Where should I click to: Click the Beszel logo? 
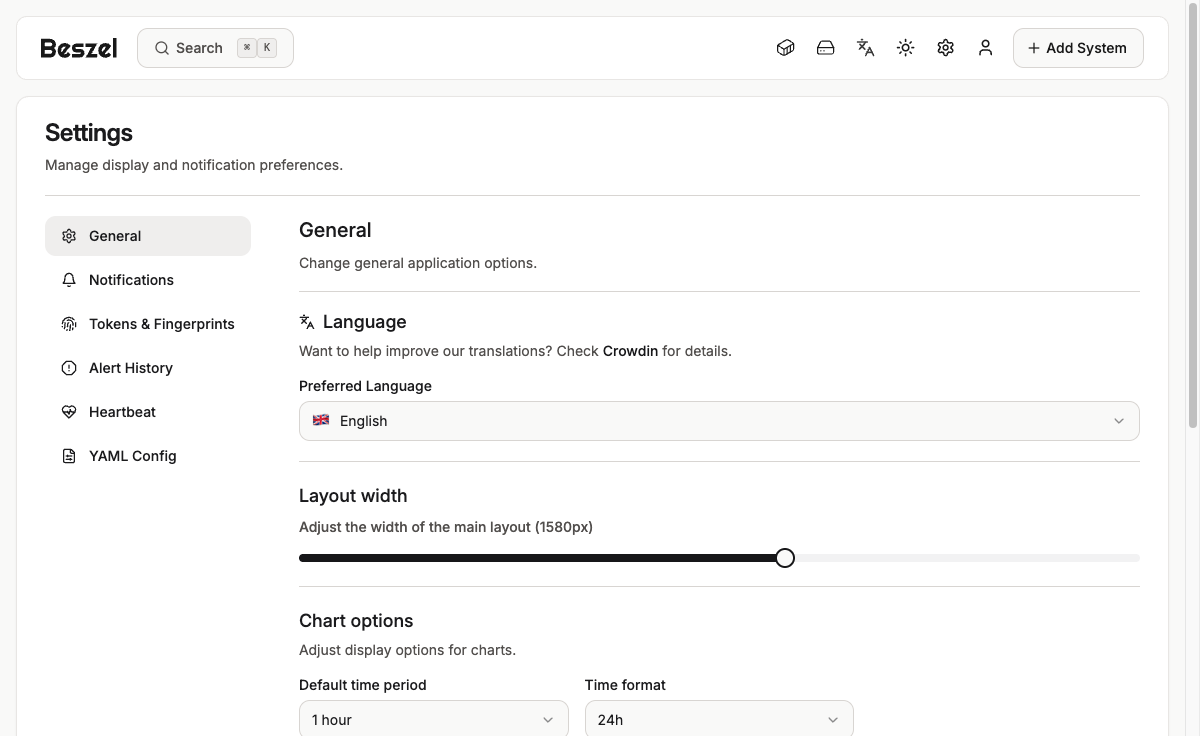pos(79,48)
